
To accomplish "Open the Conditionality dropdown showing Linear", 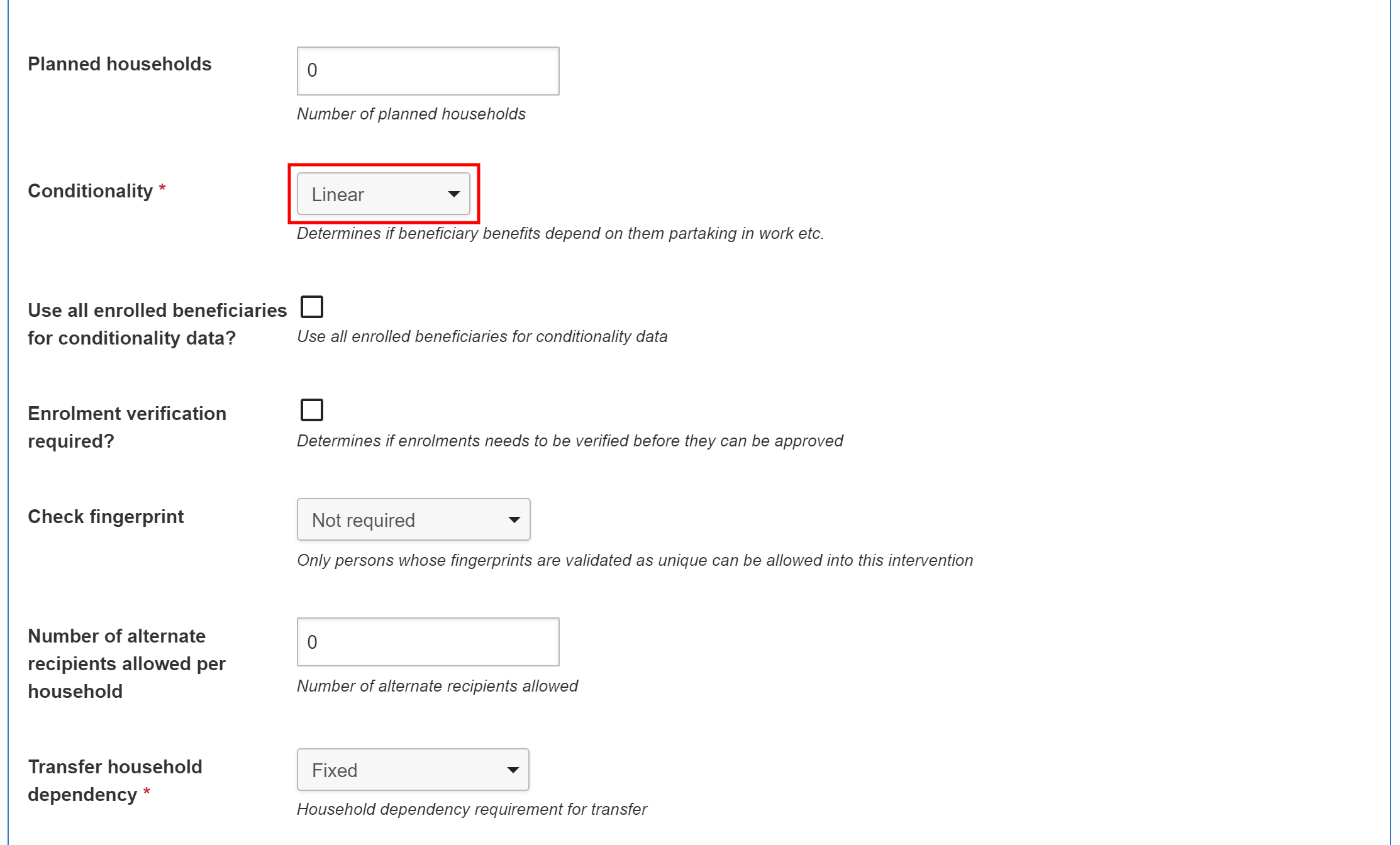I will [x=384, y=194].
